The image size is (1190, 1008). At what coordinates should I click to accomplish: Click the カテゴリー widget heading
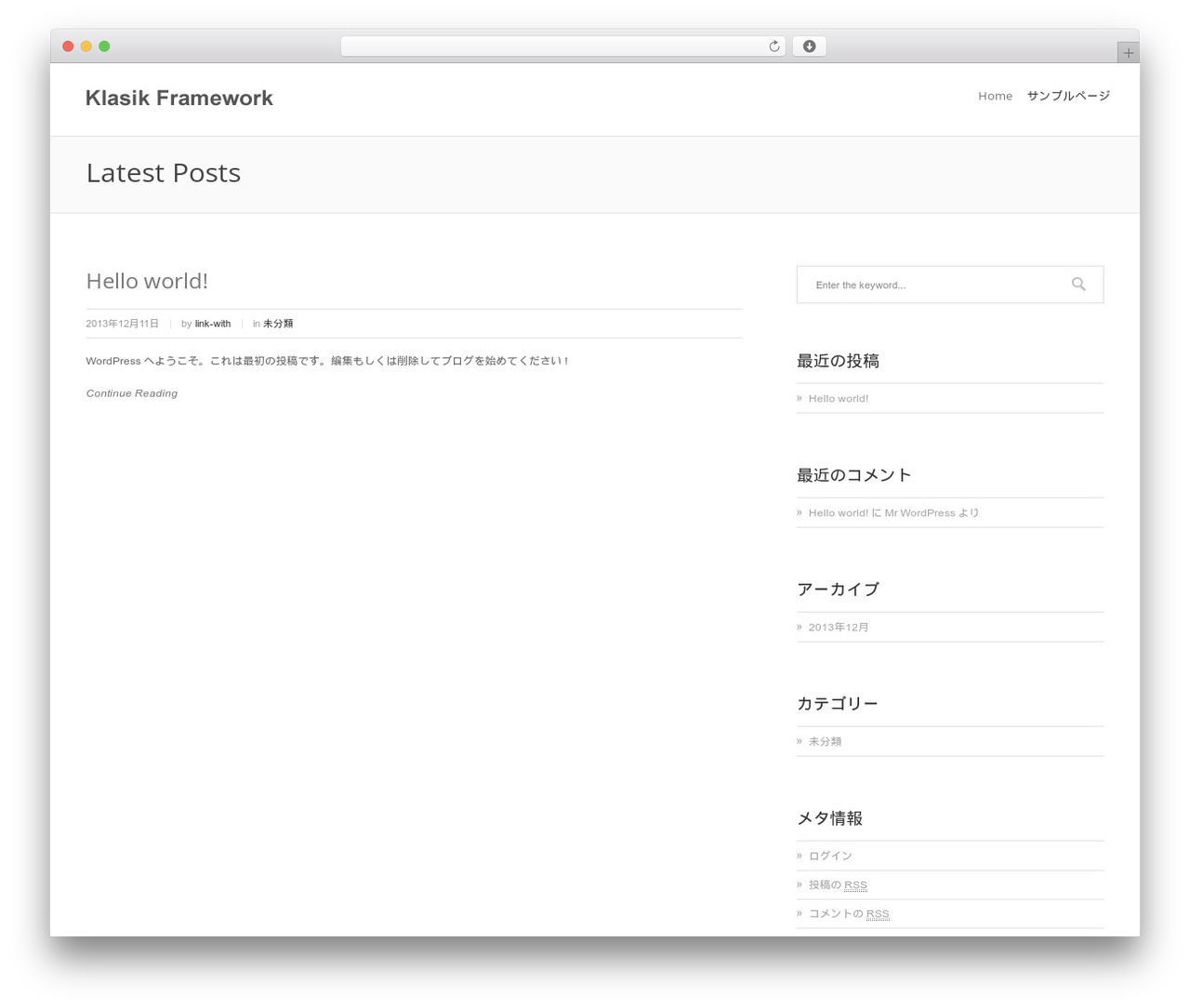[x=838, y=704]
